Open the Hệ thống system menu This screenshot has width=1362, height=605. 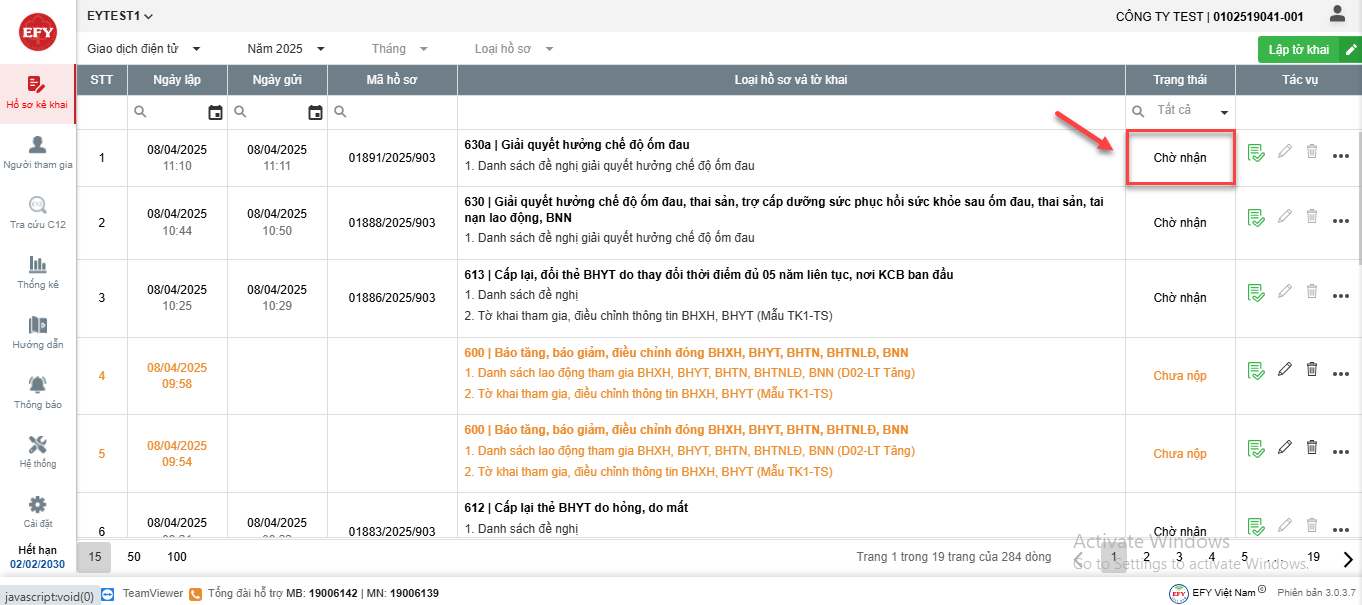coord(37,452)
